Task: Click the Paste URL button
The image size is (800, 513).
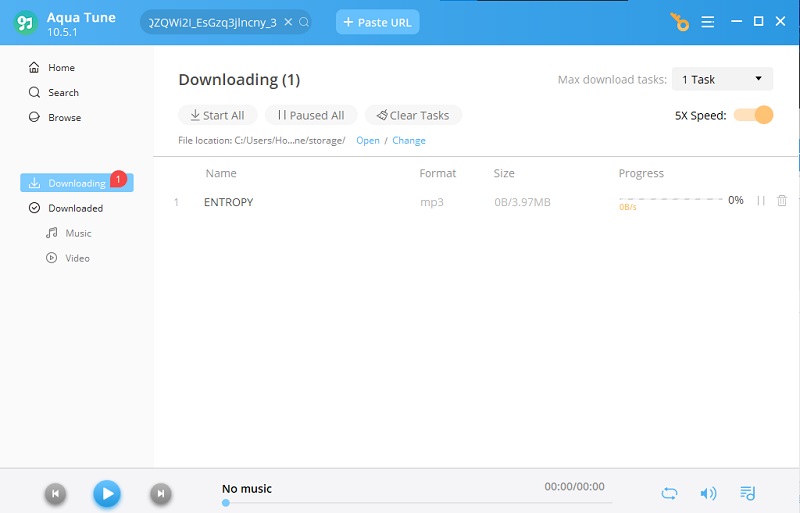Action: 378,22
